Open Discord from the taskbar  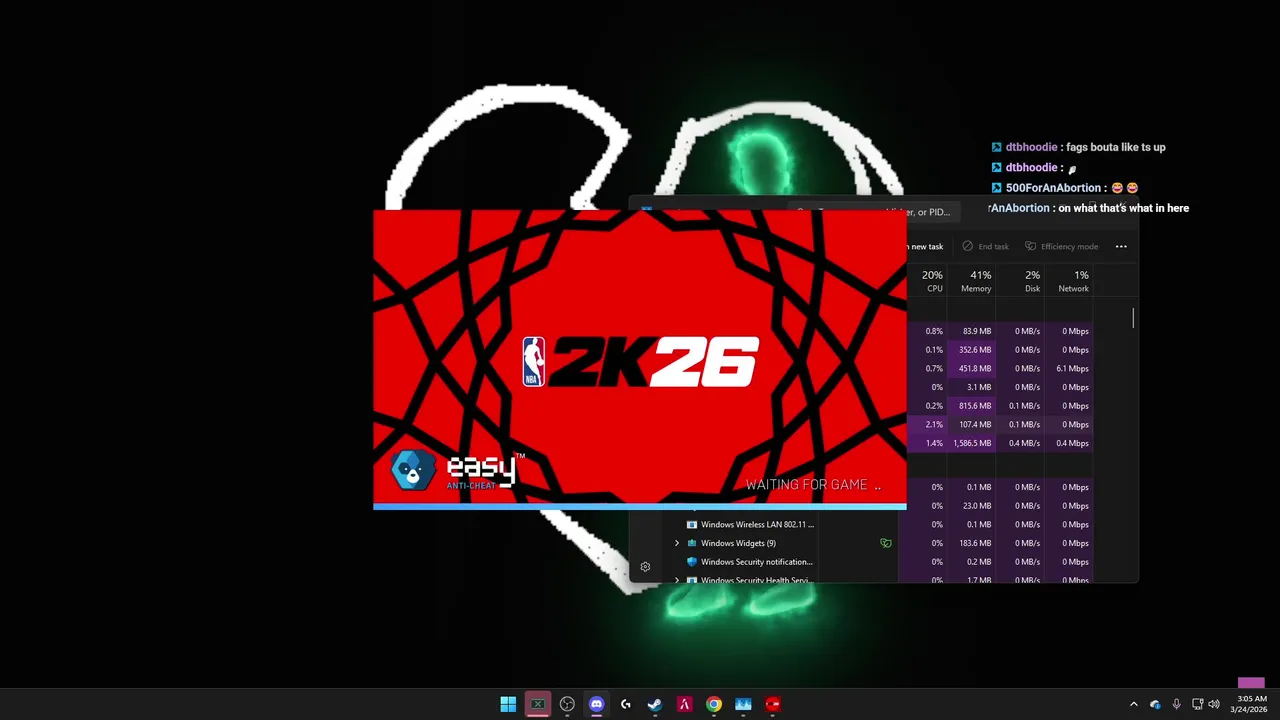(596, 704)
